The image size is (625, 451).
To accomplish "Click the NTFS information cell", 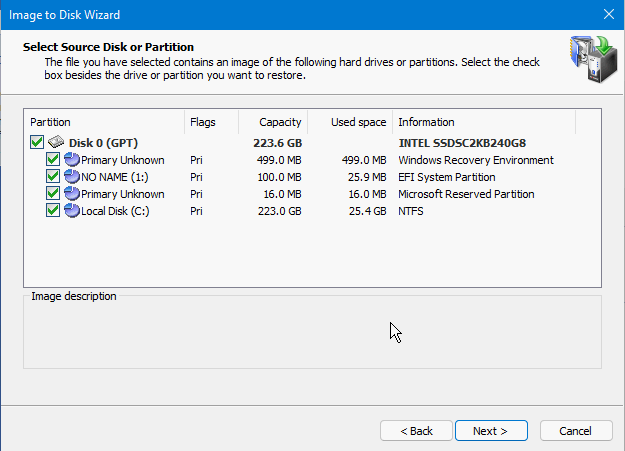I will coord(411,211).
